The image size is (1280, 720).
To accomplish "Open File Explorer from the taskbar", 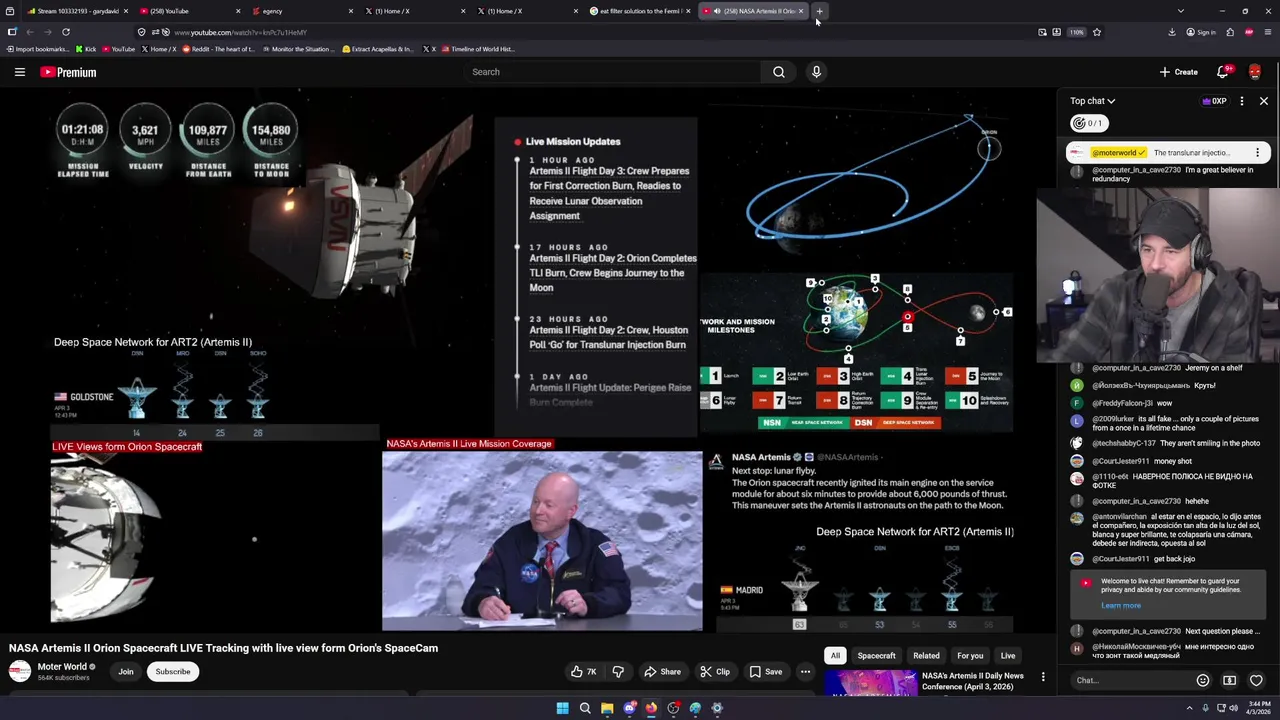I will point(607,708).
